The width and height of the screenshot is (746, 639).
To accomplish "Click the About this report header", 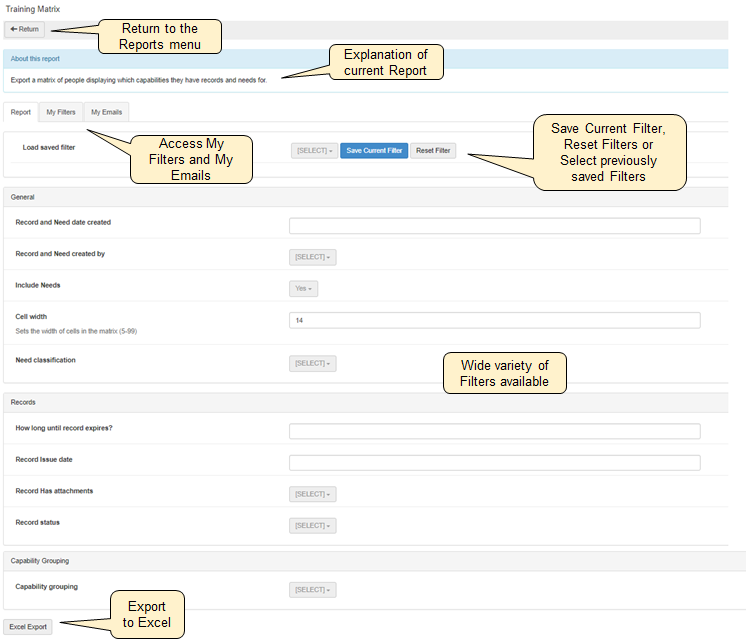I will [x=35, y=59].
